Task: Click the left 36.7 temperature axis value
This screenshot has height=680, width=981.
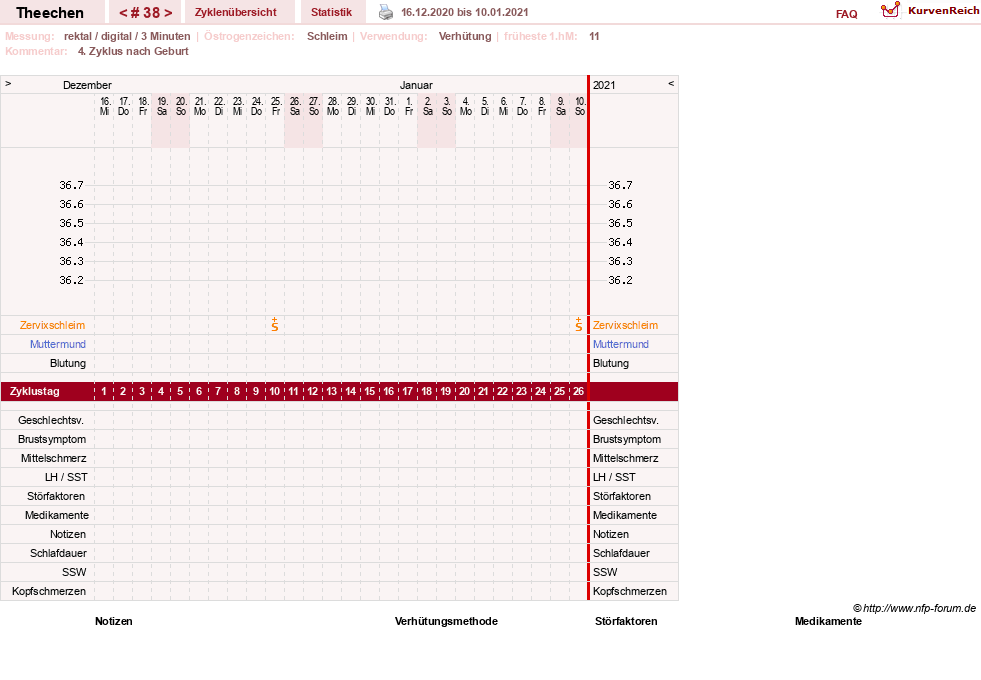Action: [71, 185]
